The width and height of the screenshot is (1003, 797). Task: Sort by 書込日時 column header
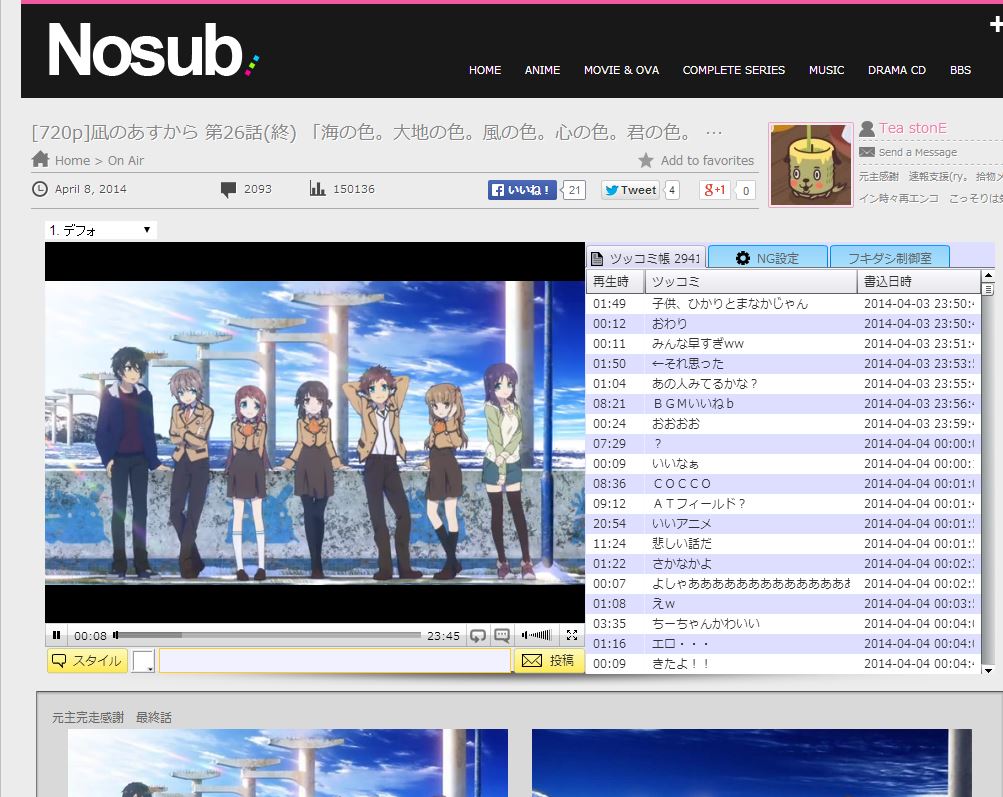[919, 281]
